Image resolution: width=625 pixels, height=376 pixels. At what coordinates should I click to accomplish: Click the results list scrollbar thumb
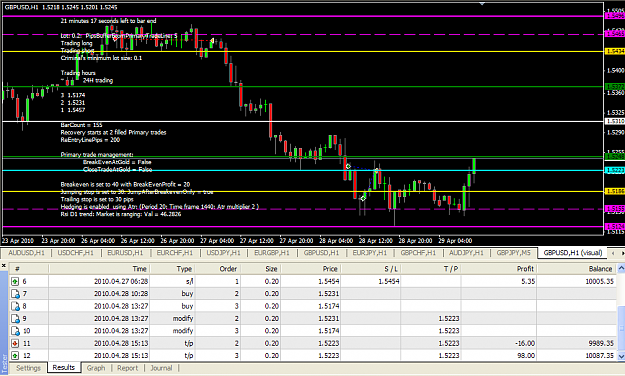[x=621, y=328]
